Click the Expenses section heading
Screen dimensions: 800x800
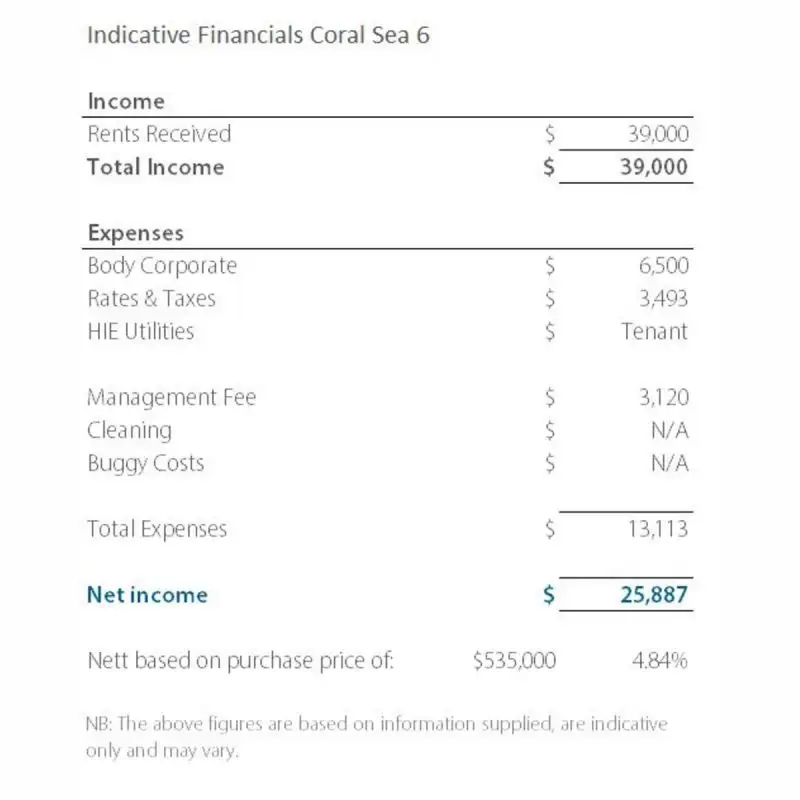(136, 233)
